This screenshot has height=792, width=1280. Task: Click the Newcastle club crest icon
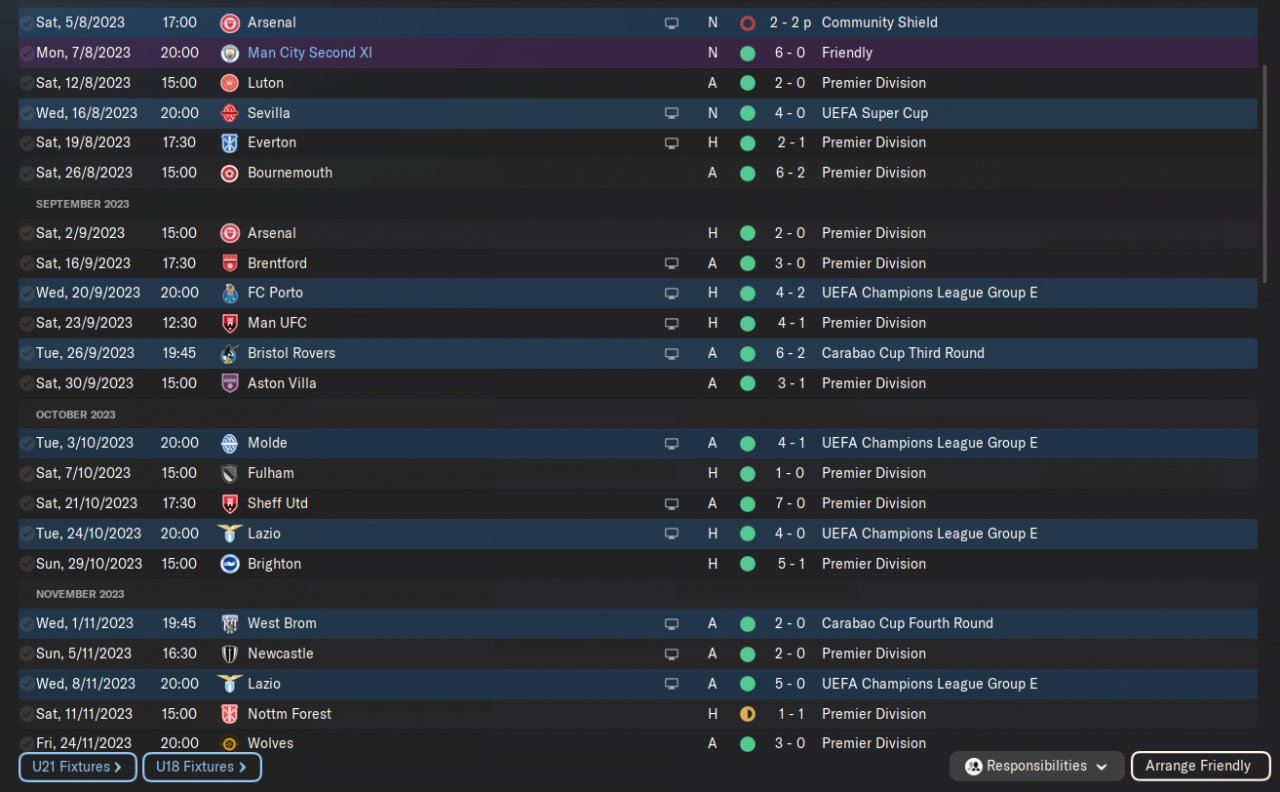coord(230,654)
